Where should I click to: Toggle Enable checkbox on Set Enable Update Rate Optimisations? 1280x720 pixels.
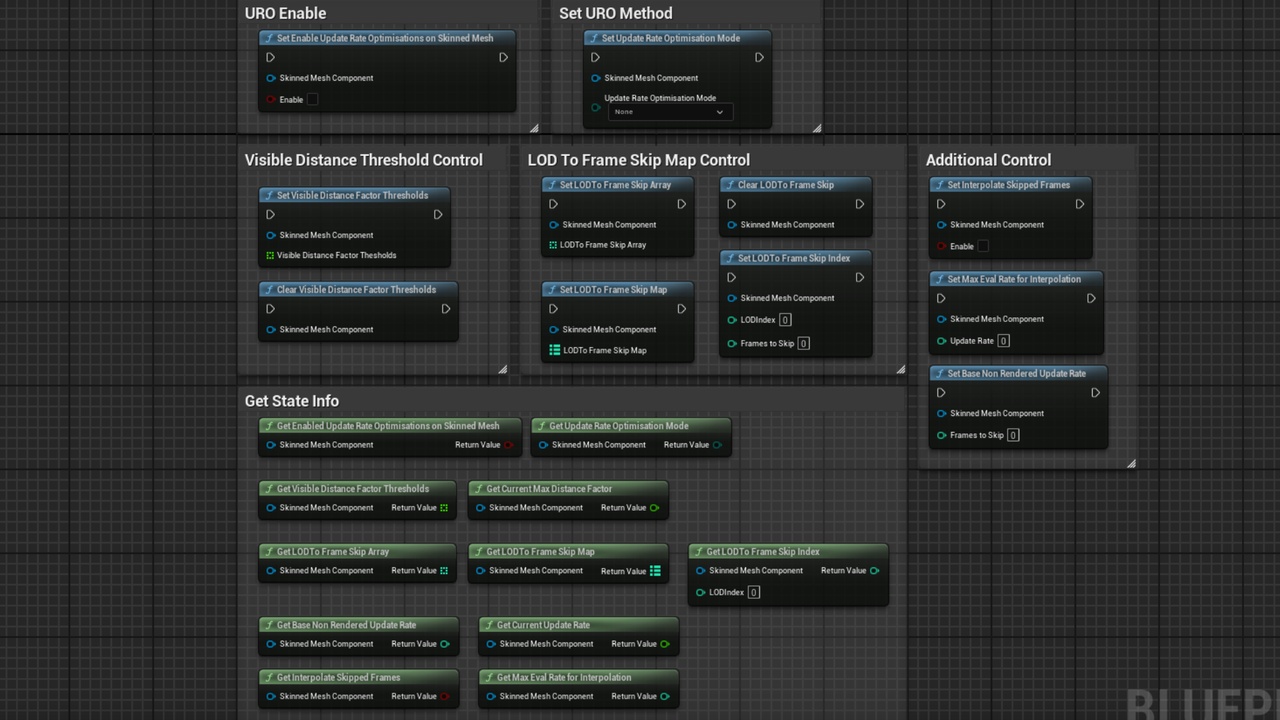(x=312, y=100)
